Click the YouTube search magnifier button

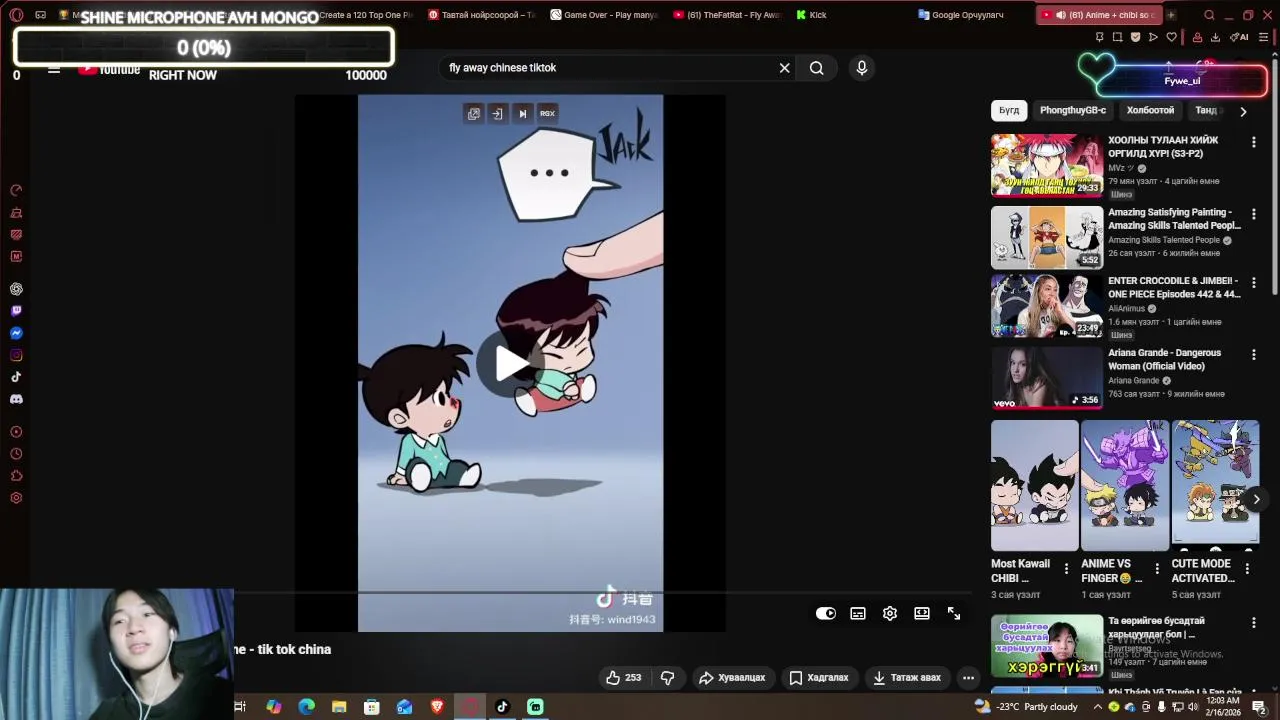point(817,68)
